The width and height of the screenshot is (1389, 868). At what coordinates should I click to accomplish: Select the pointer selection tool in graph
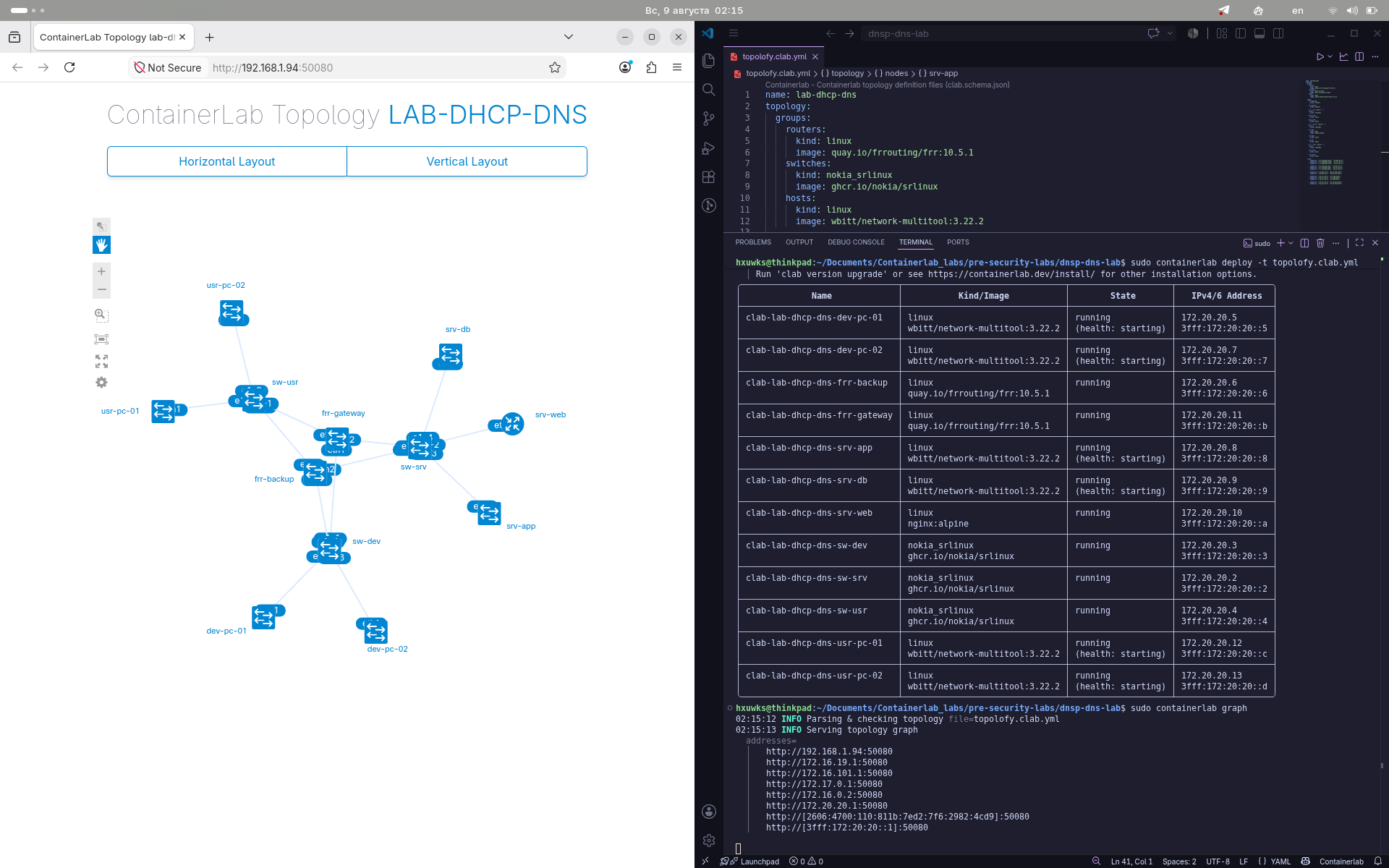point(101,226)
